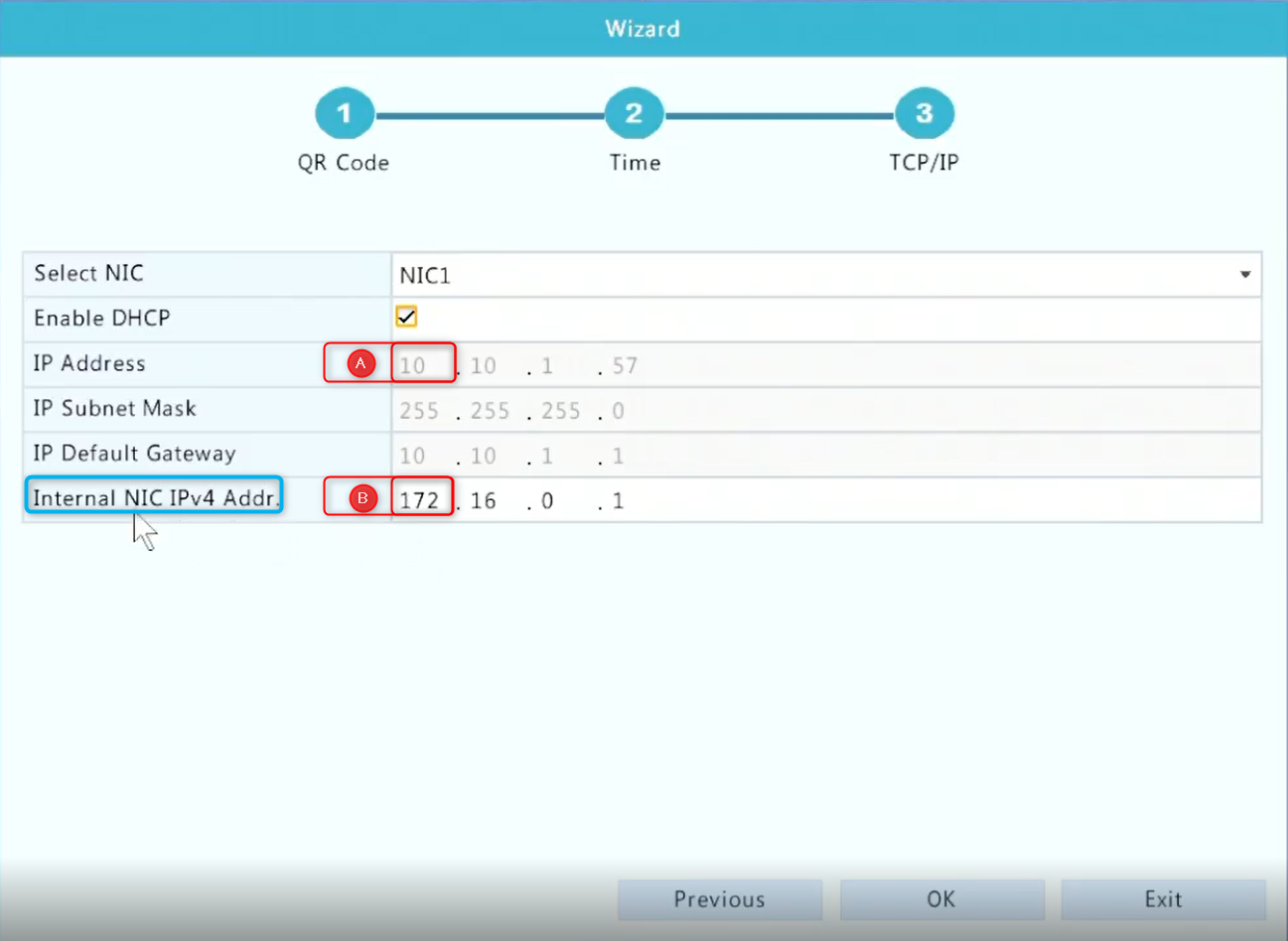Click step 2 Time circle
Image resolution: width=1288 pixels, height=941 pixels.
coord(634,114)
